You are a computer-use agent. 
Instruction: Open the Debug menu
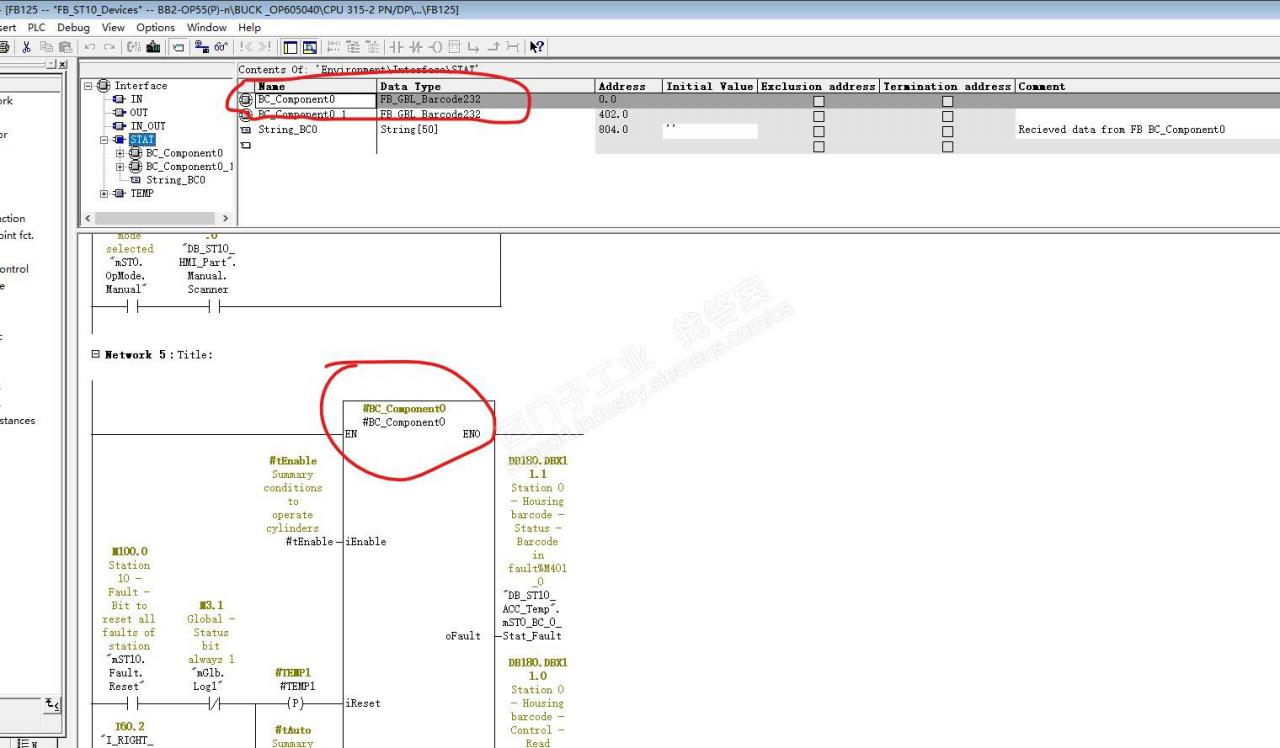(73, 27)
